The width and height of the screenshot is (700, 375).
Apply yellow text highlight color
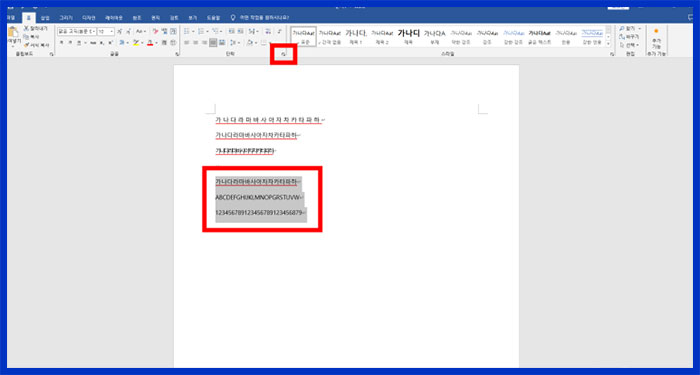136,42
